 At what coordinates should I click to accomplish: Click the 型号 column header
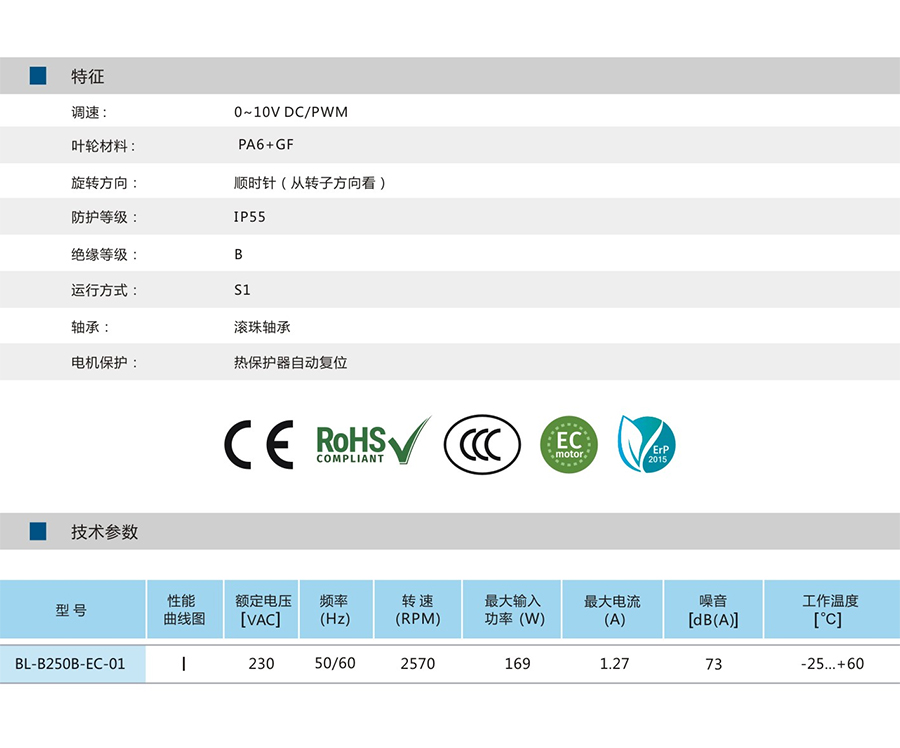click(71, 610)
